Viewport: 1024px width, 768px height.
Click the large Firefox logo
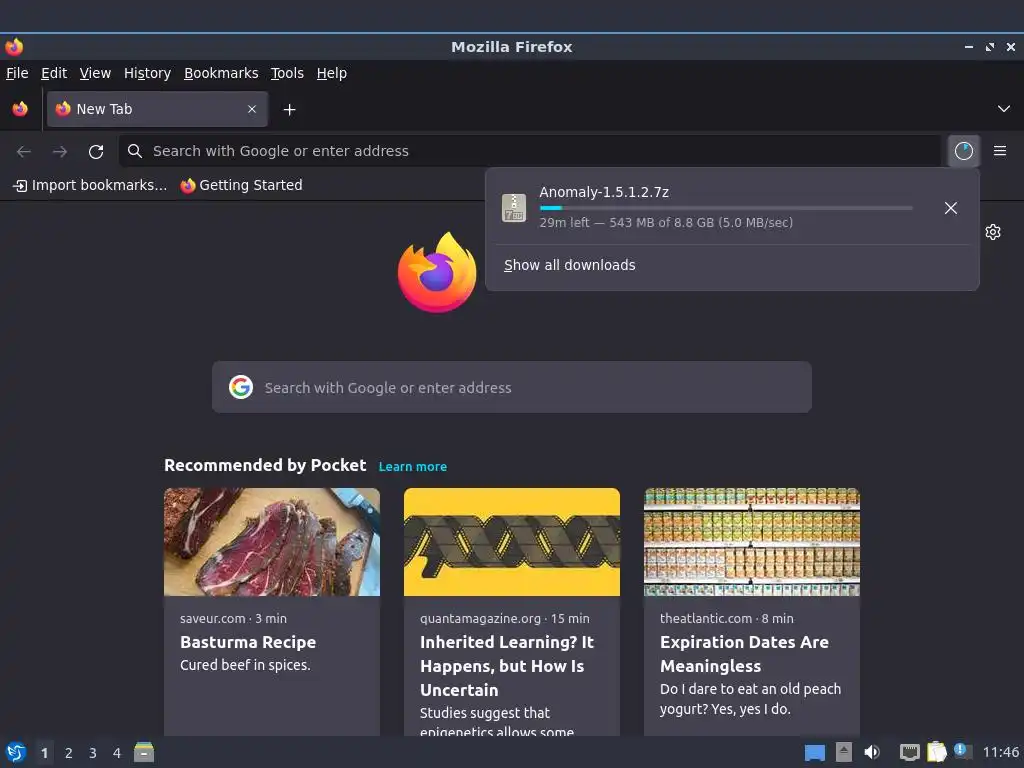point(437,272)
